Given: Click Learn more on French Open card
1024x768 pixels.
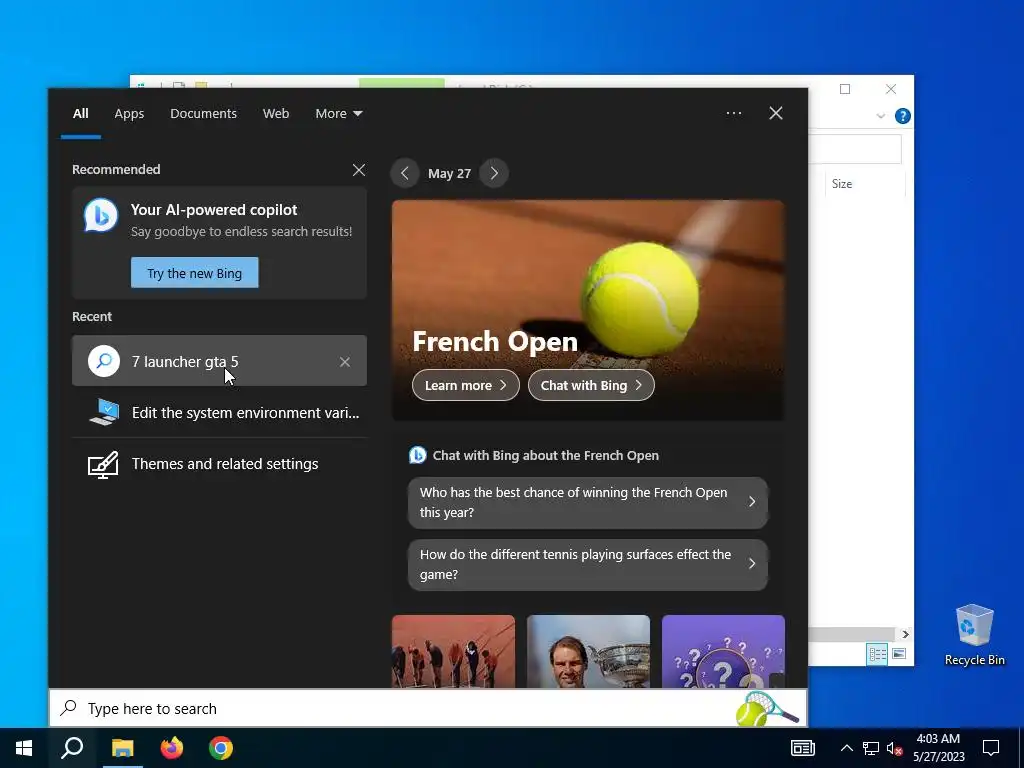Looking at the screenshot, I should pyautogui.click(x=466, y=385).
